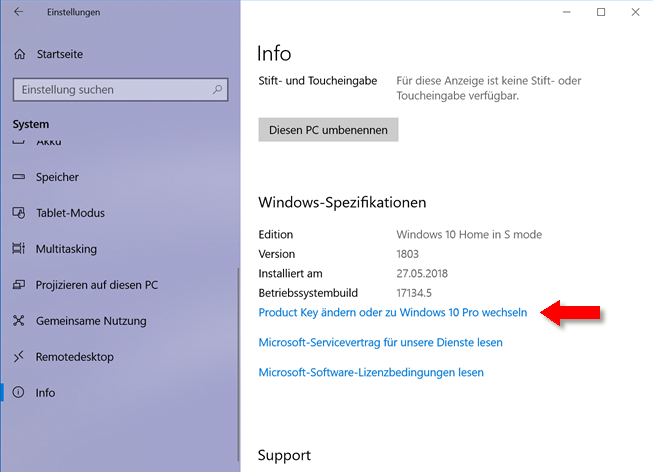Open Projizieren auf diesen PC
653x472 pixels.
point(97,285)
